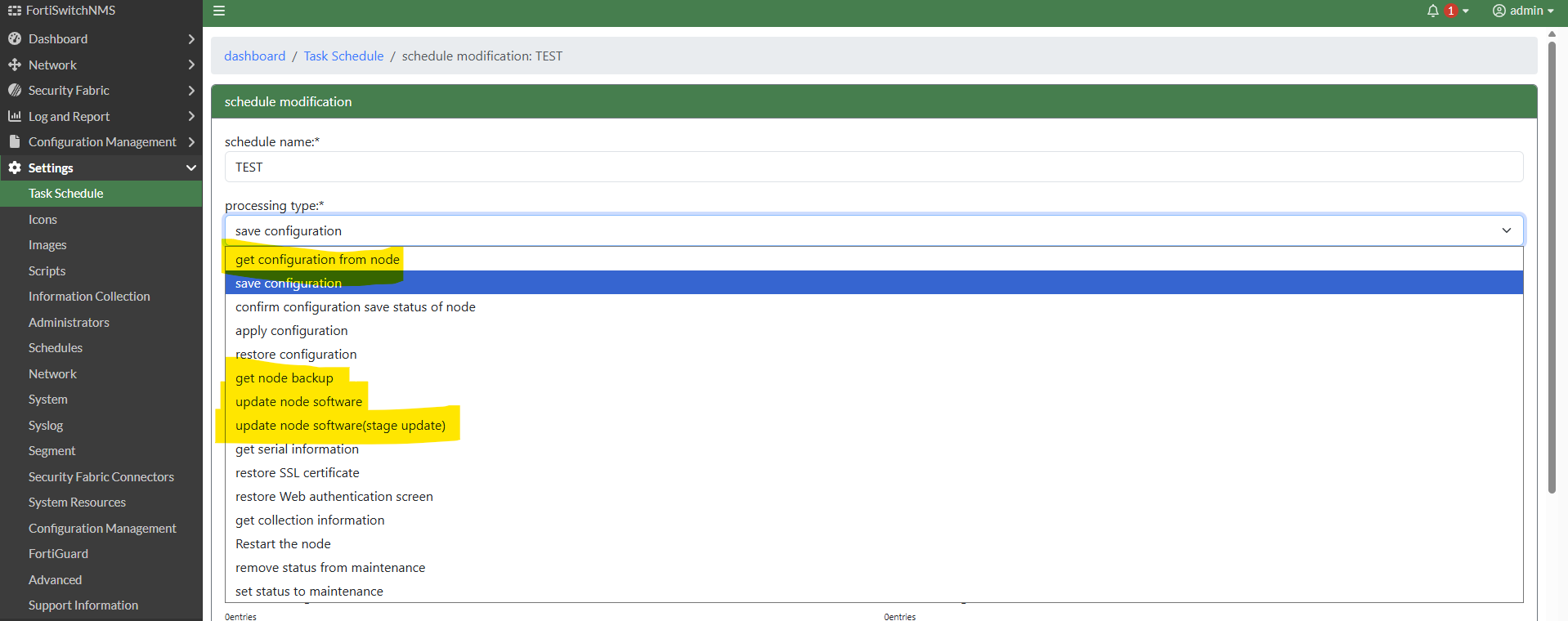
Task: Select 'restore Web authentication screen' option
Action: tap(874, 496)
